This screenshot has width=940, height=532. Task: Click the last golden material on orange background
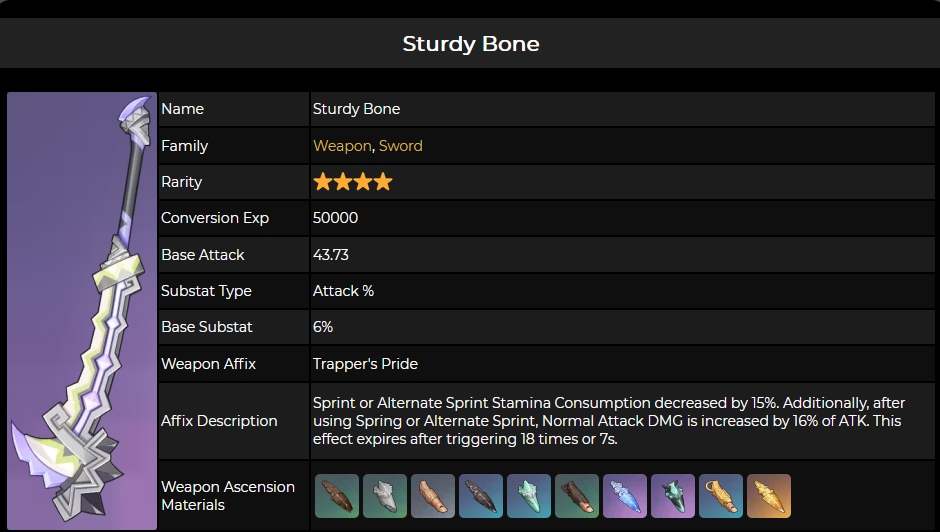[x=769, y=496]
